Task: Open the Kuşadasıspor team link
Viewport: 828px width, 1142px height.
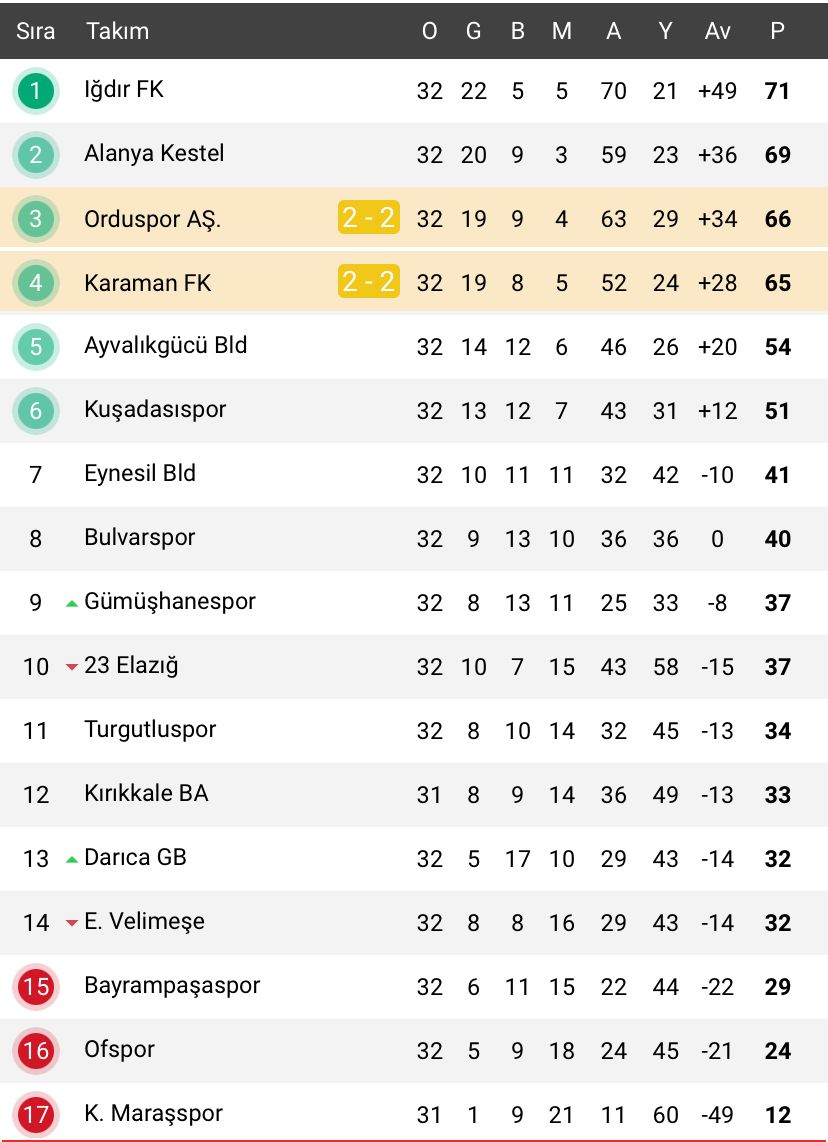Action: point(155,409)
